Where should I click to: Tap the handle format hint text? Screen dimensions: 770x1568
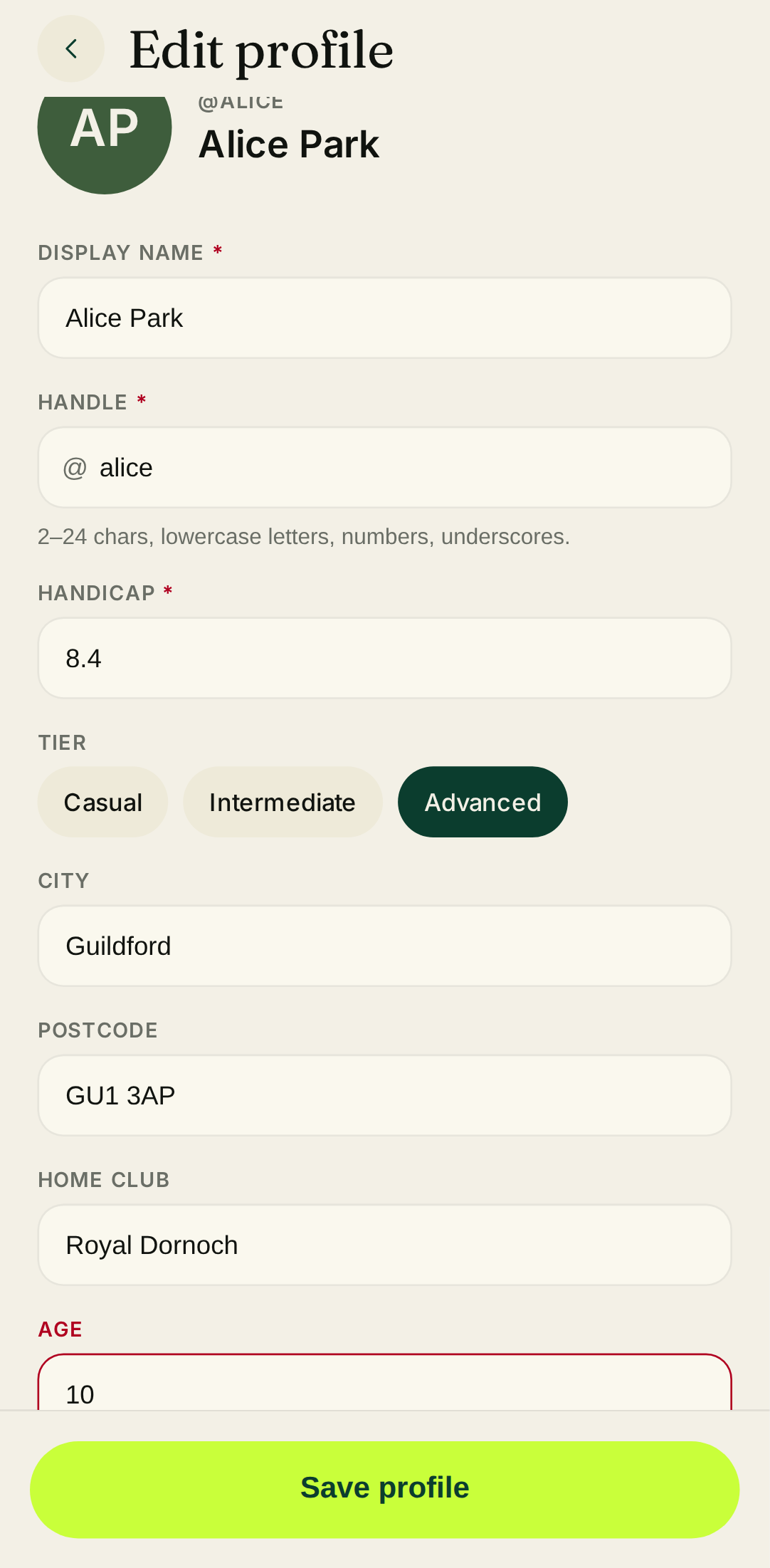pos(304,537)
